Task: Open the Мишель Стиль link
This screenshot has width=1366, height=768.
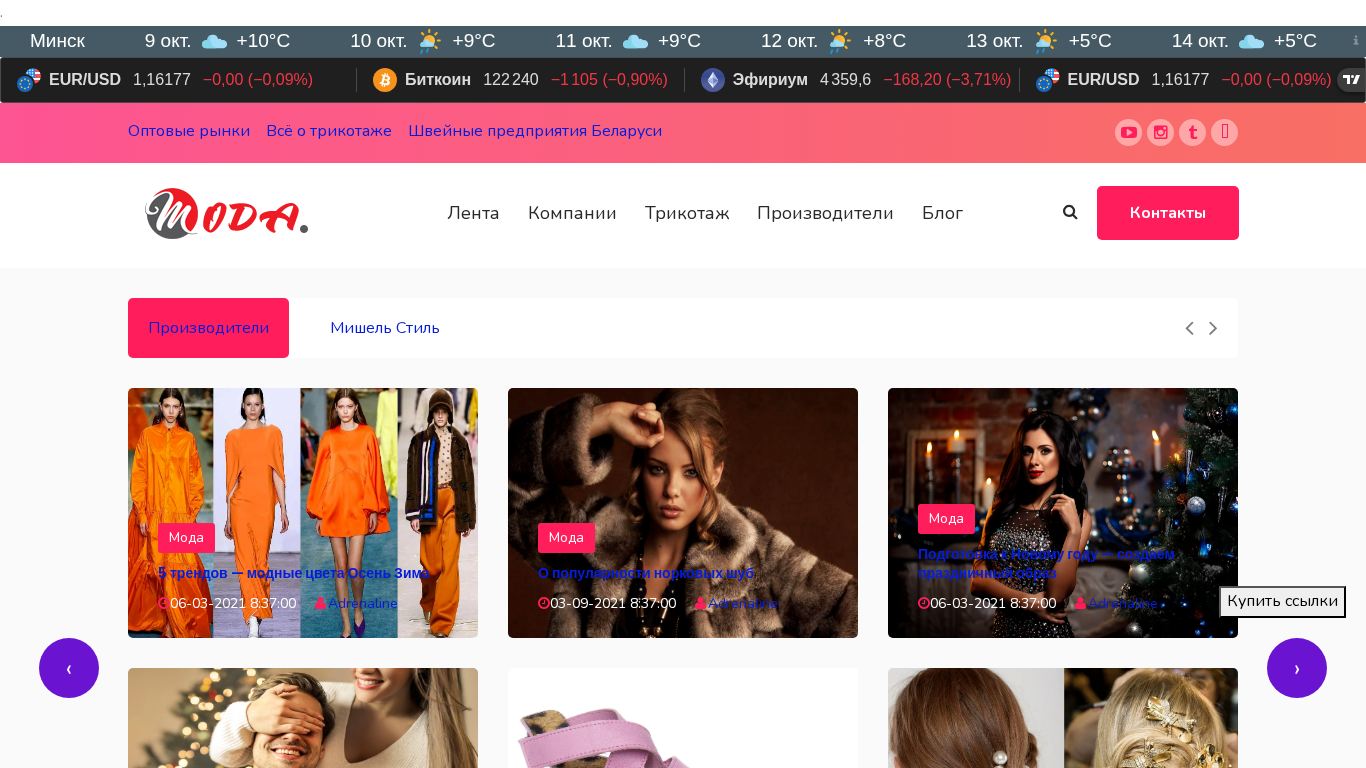Action: (x=385, y=328)
